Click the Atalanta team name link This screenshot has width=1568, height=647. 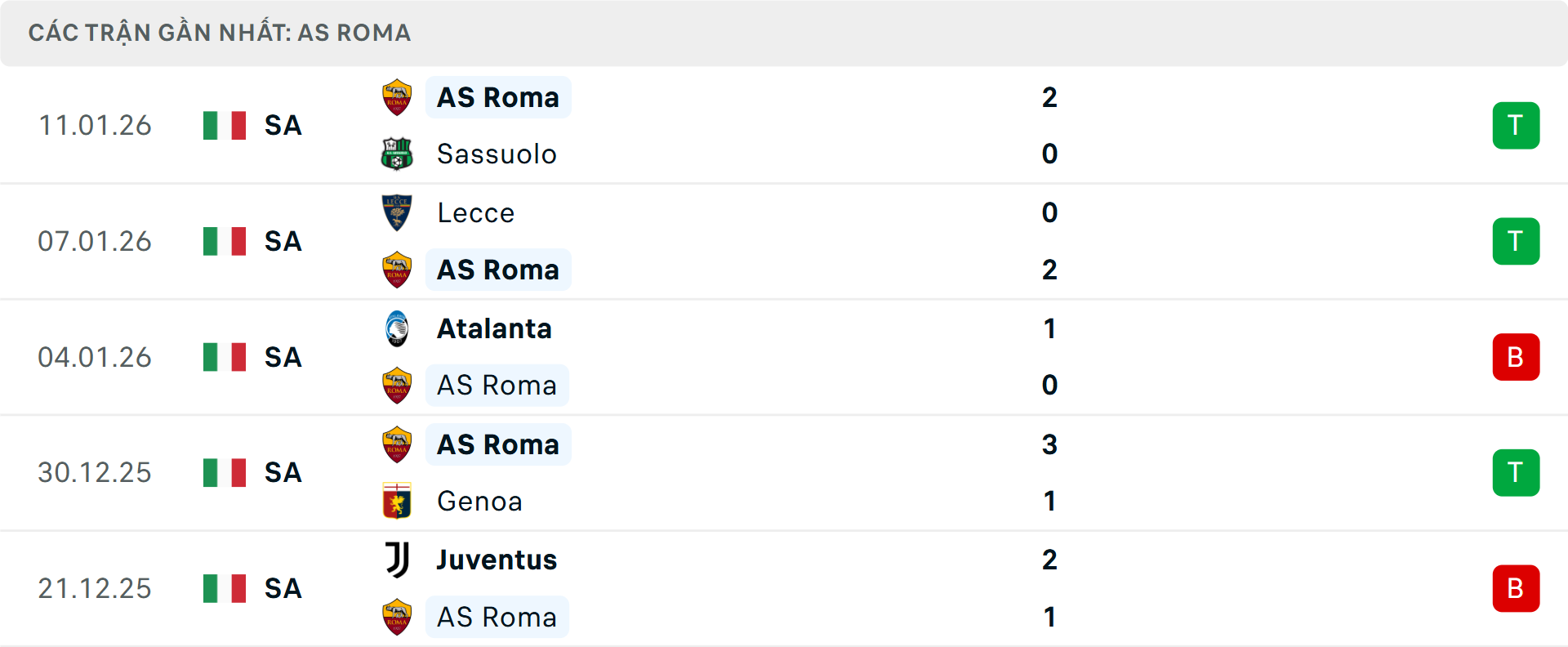click(x=493, y=328)
